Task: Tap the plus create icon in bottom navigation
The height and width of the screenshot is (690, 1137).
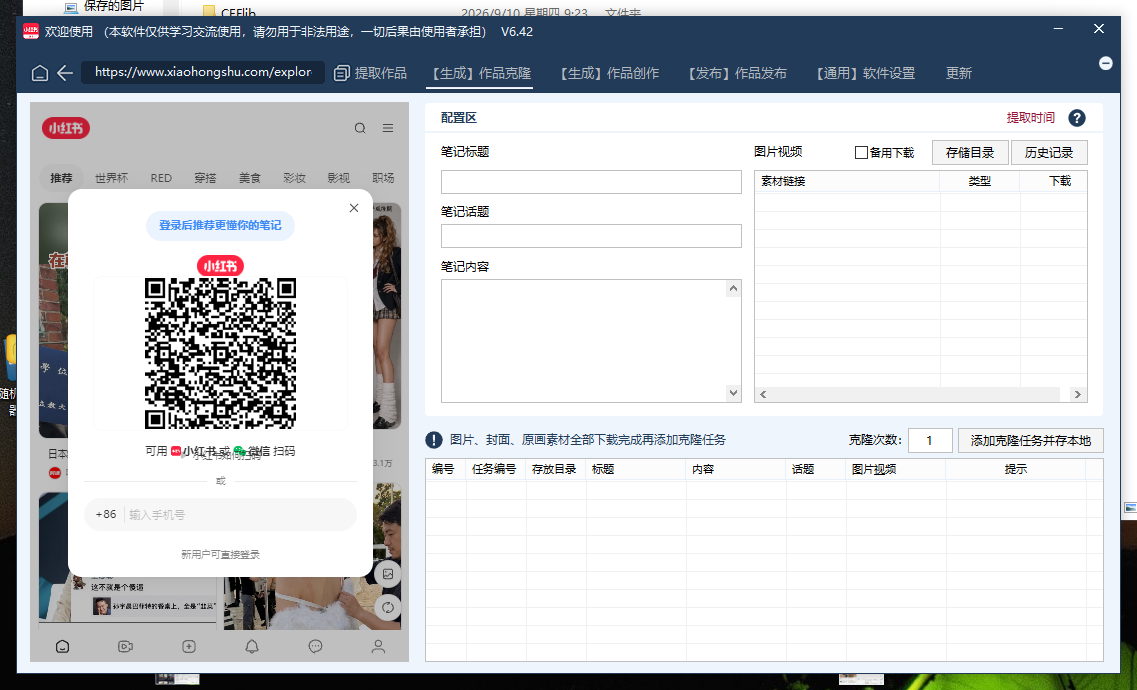Action: click(x=189, y=647)
